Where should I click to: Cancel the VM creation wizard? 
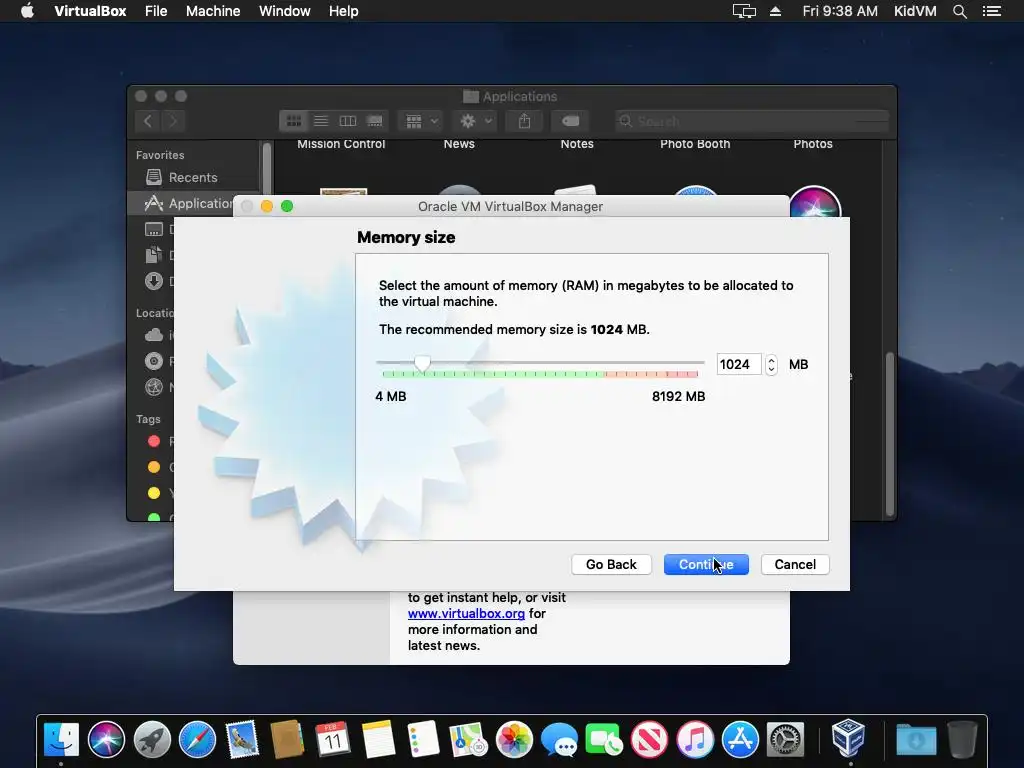click(x=795, y=564)
